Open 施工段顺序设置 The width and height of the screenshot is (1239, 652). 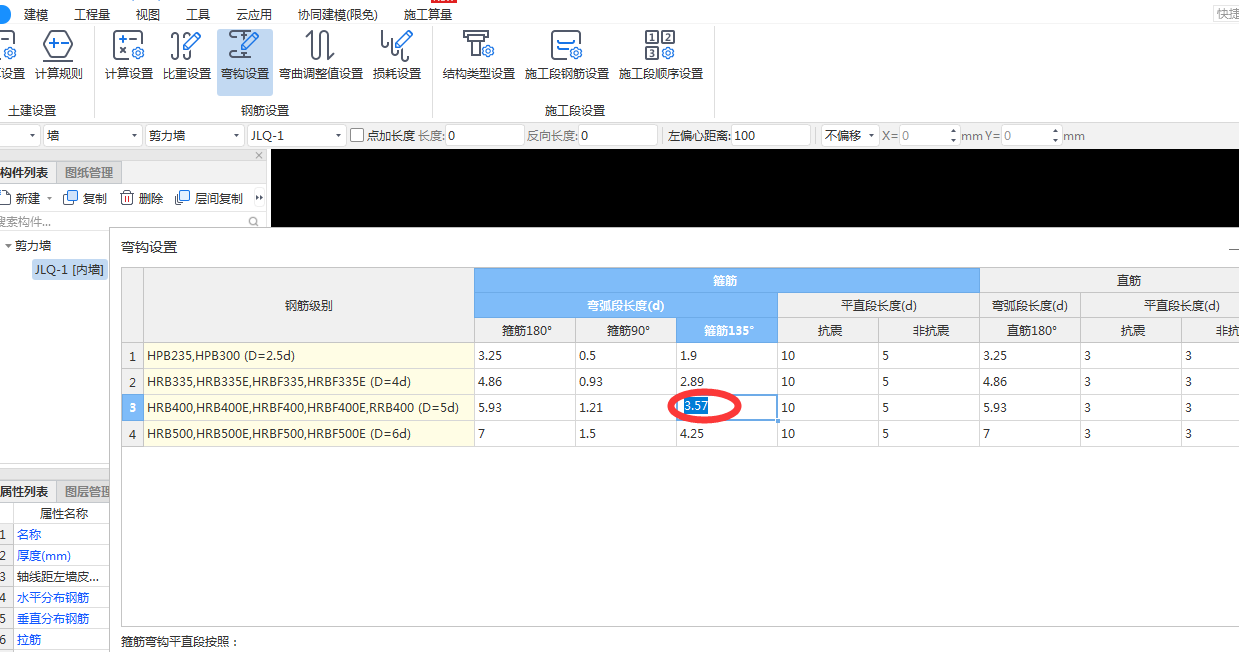click(660, 56)
